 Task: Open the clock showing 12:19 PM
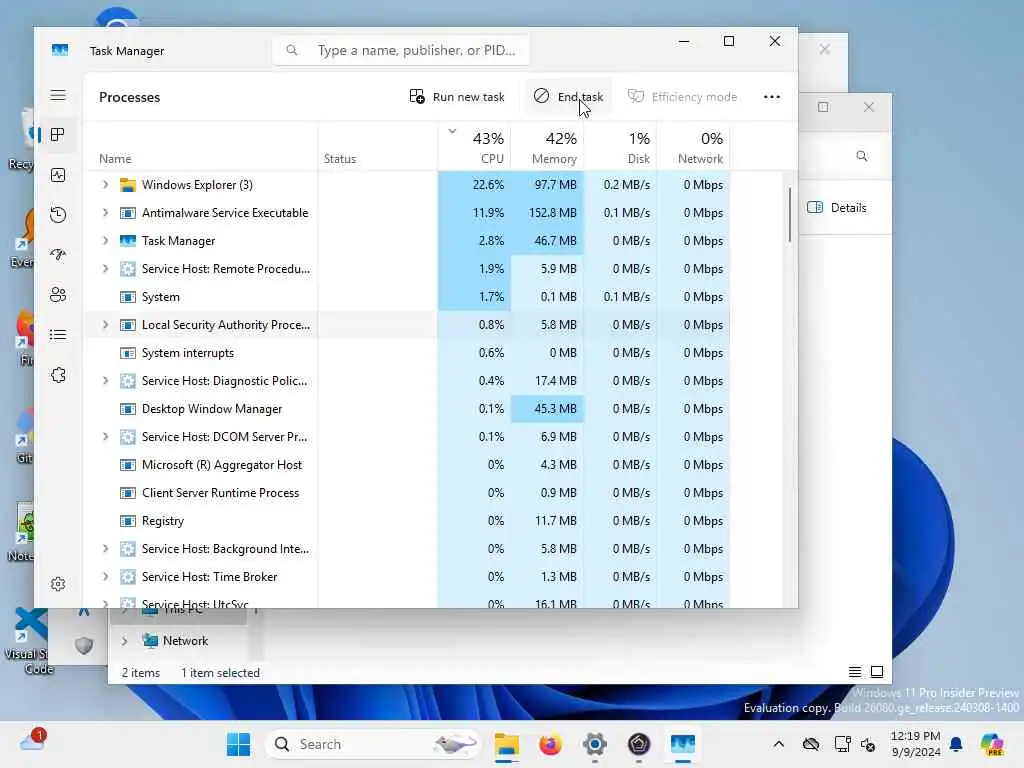[916, 744]
